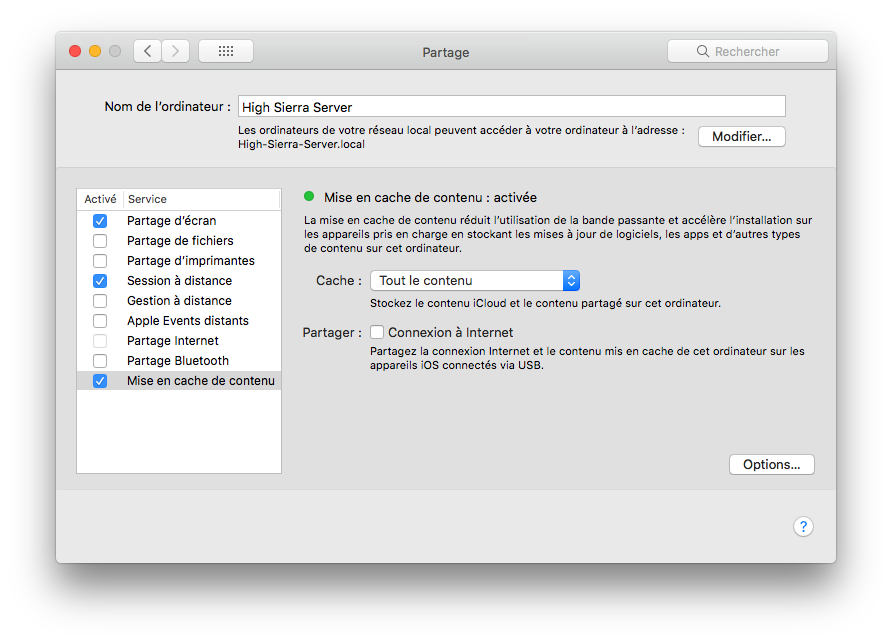The image size is (892, 643).
Task: Enable Partage de fichiers checkbox
Action: [100, 241]
